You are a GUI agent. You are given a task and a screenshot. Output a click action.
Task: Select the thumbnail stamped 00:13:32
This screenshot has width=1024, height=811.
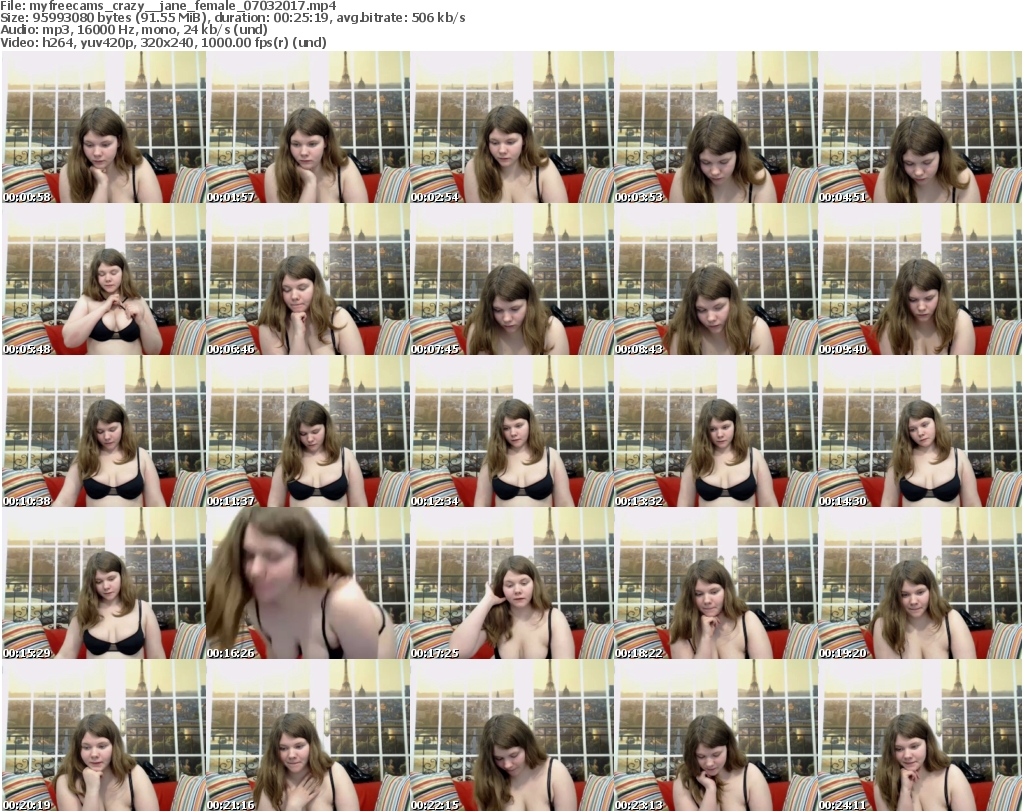click(x=716, y=431)
